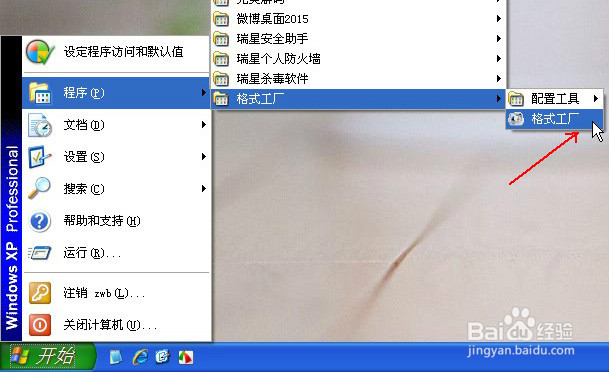Click the 瑞星安全助手 label
This screenshot has height=372, width=609.
point(272,39)
